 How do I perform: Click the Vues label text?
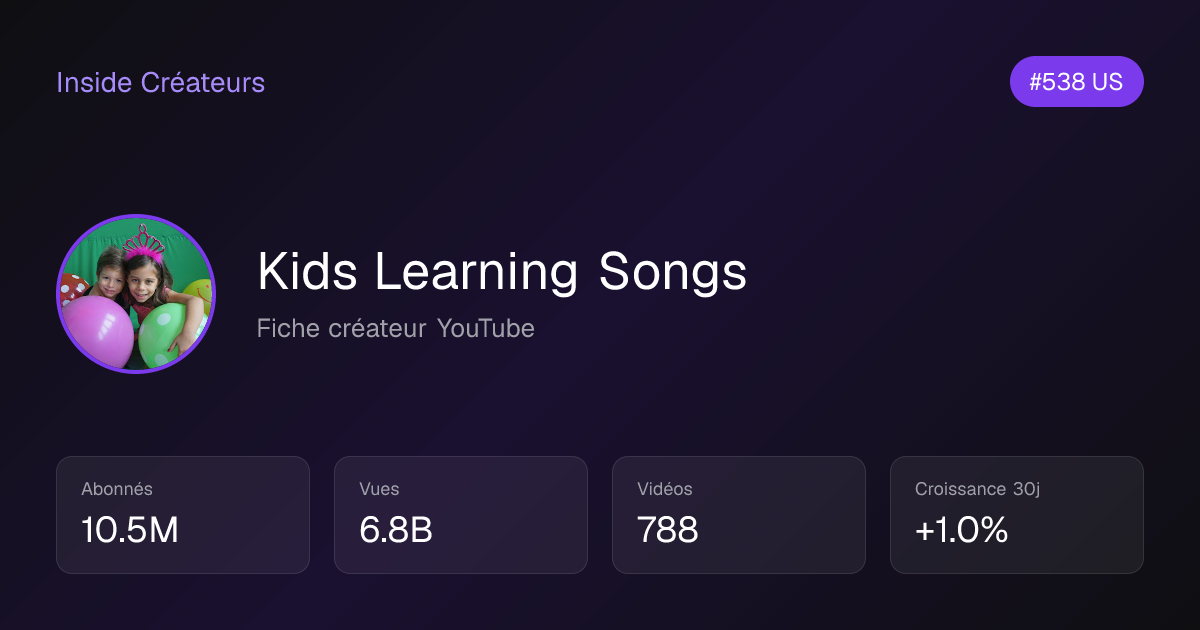click(x=379, y=489)
